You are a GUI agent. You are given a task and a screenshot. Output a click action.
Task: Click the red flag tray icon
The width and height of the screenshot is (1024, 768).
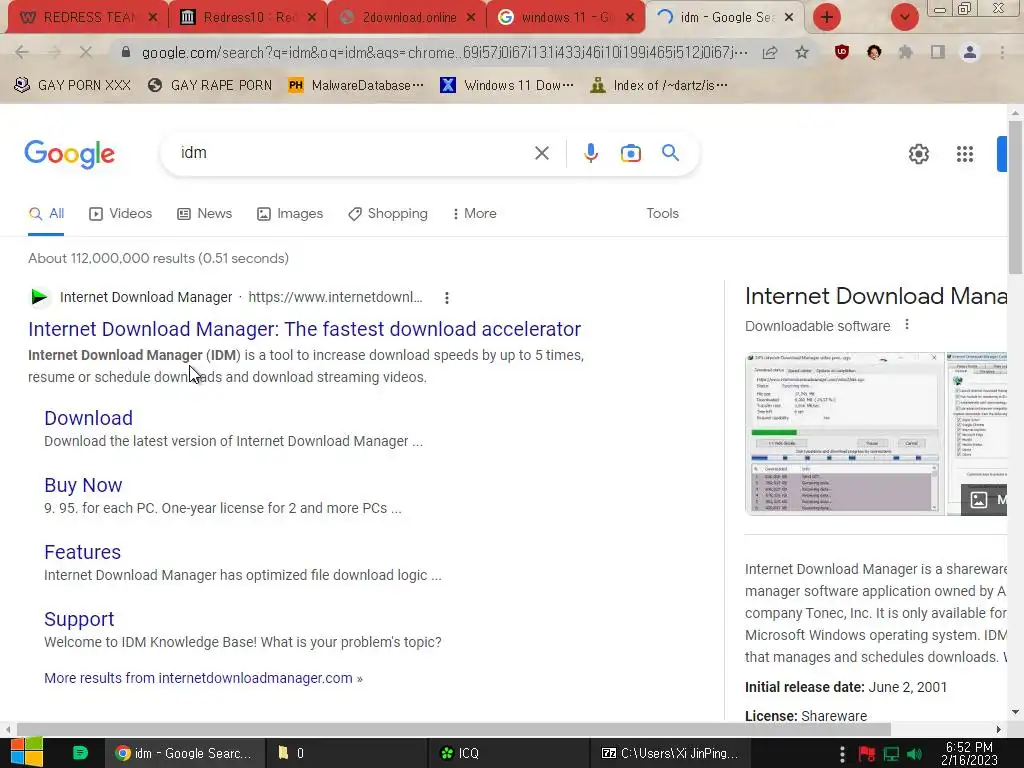point(867,754)
